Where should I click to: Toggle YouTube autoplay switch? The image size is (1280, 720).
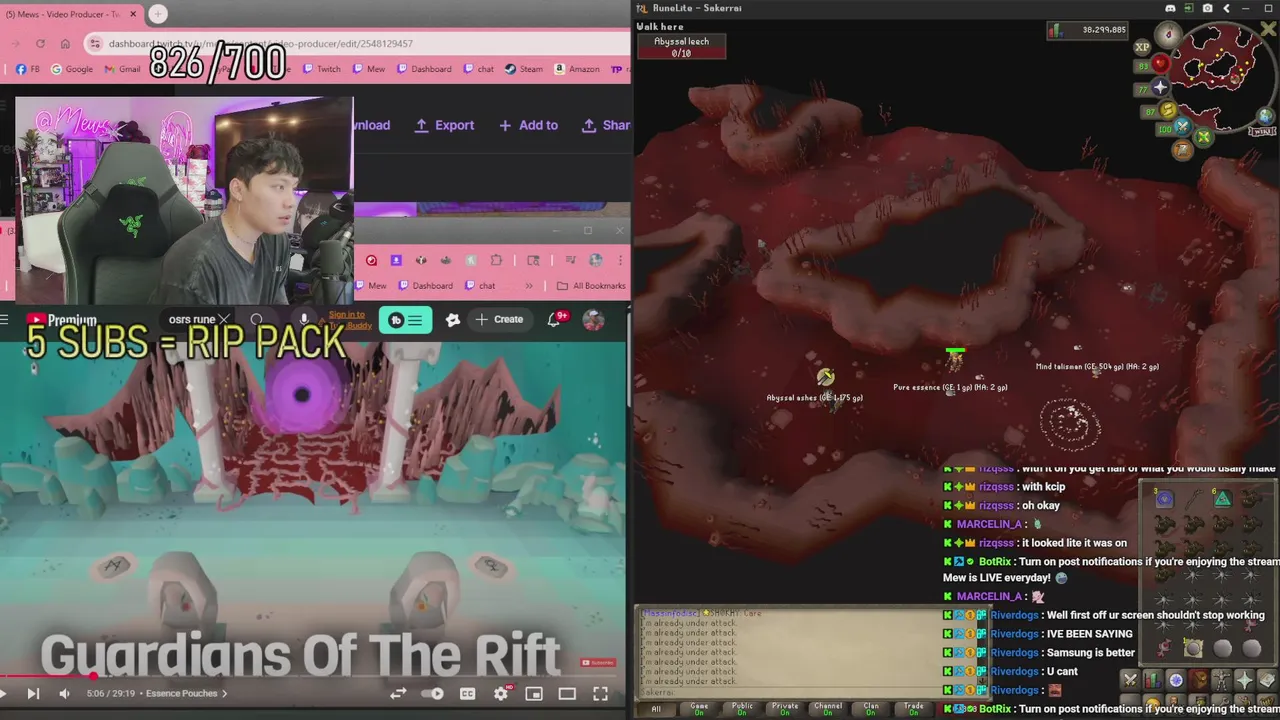pos(432,693)
